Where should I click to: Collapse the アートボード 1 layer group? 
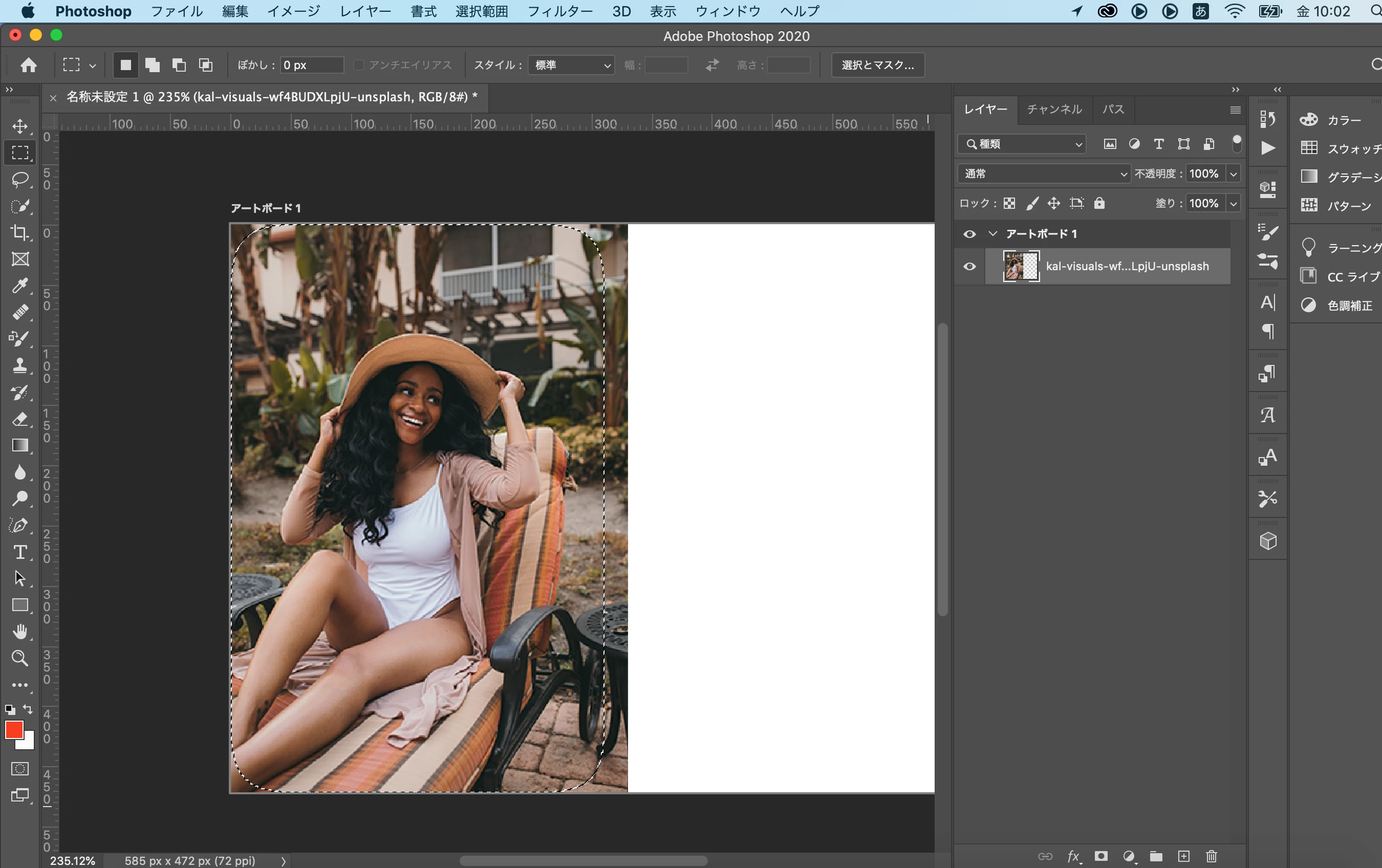[x=993, y=234]
